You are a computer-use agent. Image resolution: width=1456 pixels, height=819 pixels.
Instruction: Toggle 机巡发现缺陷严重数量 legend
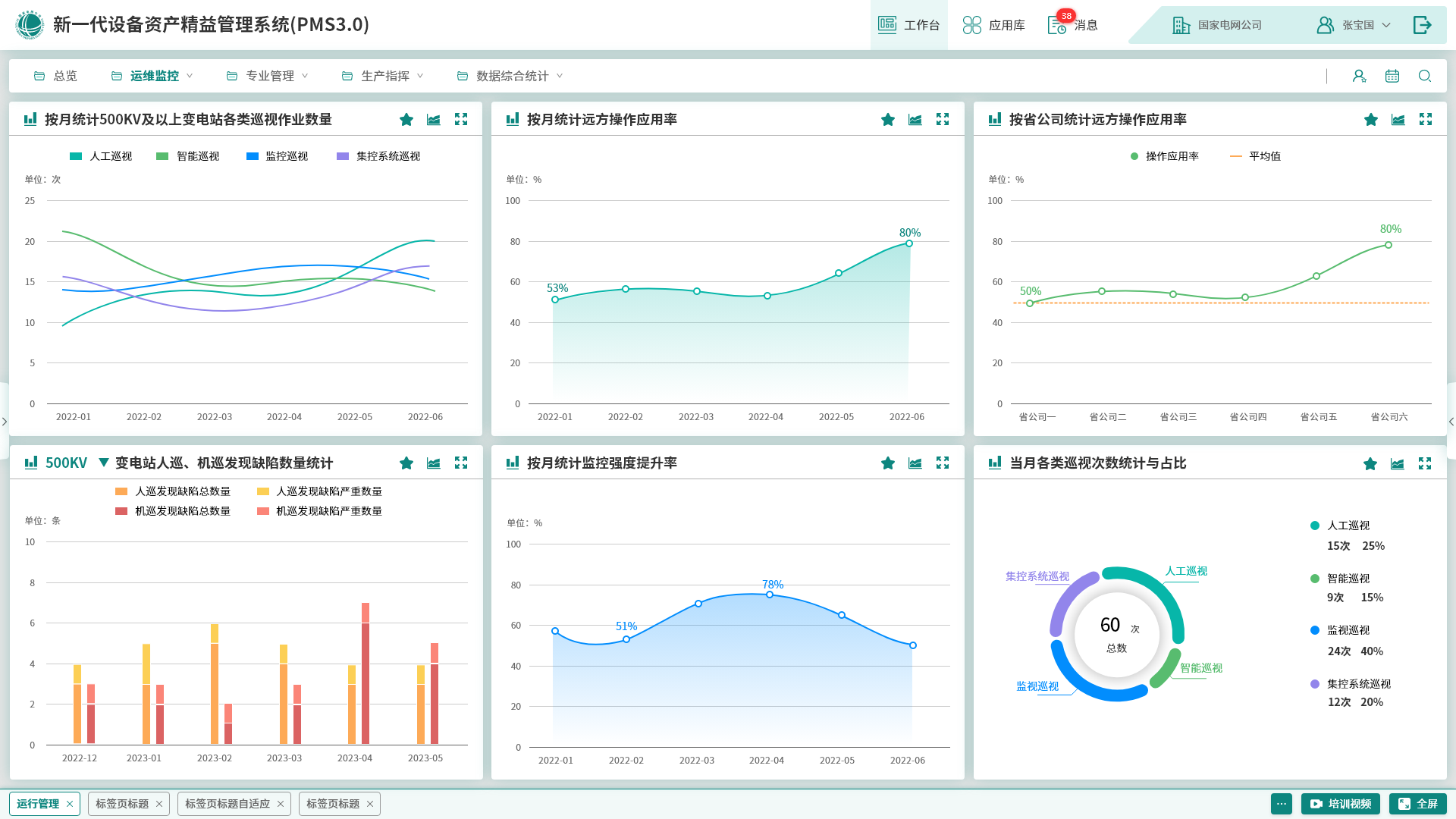tap(319, 511)
